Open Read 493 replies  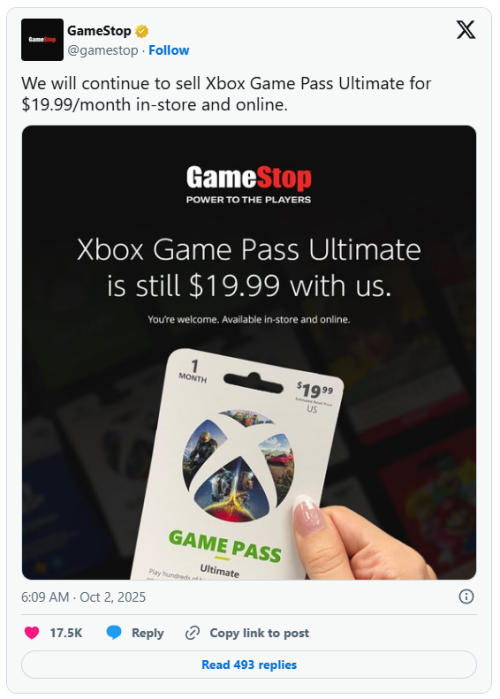(249, 665)
